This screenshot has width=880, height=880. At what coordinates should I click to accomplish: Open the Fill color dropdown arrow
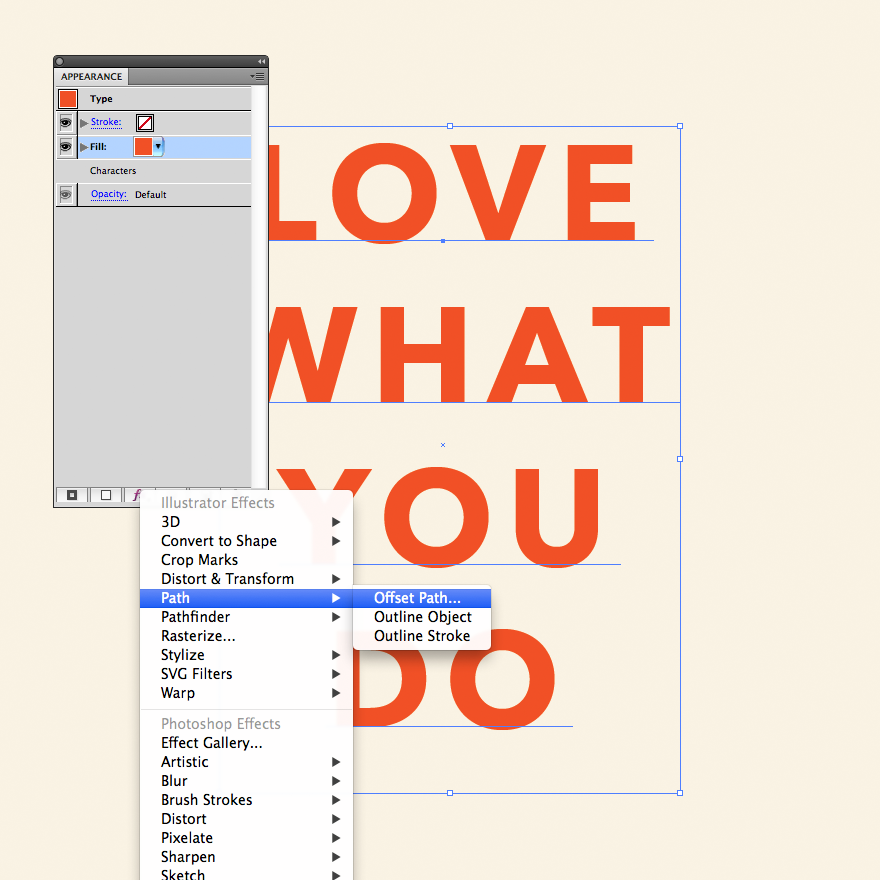click(158, 146)
